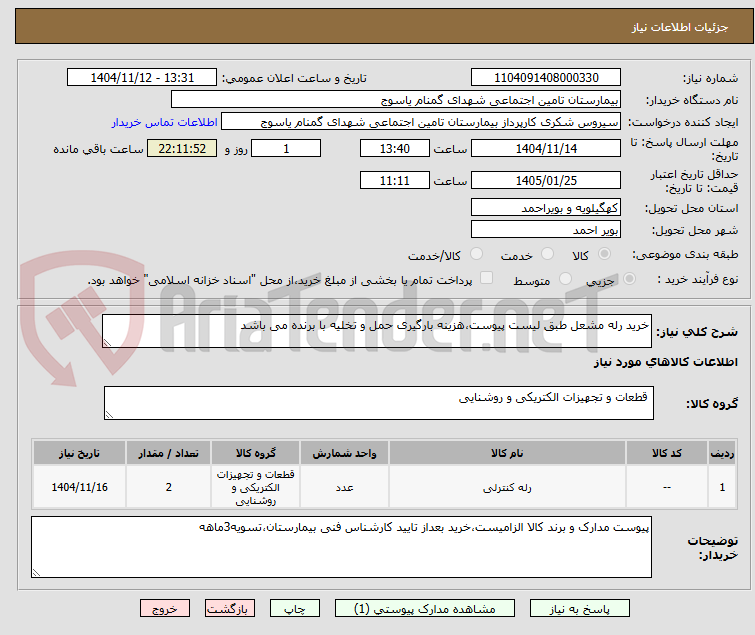Screen dimensions: 755x635
Task: Click the resize handle of شرح کلی نیاز box
Action: (x=107, y=343)
